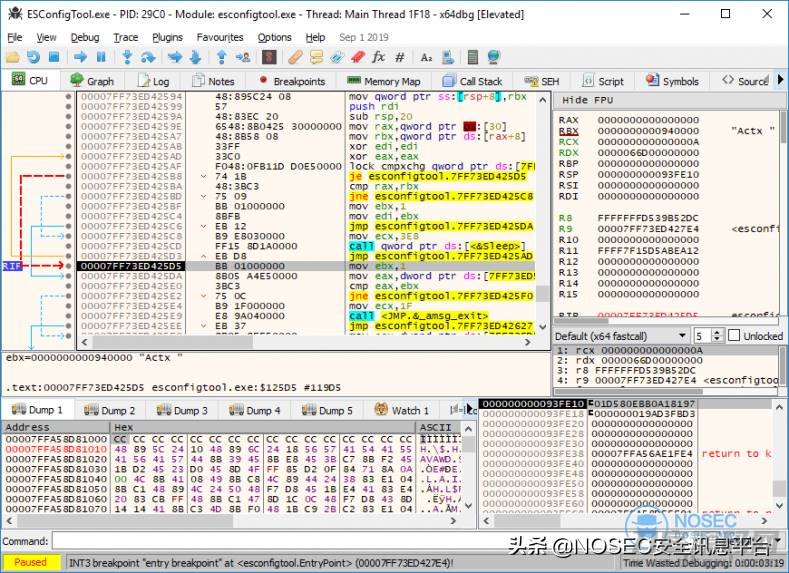Toggle breakpoint bullet at 00007FF73ED425AB
The height and width of the screenshot is (573, 789).
(68, 146)
